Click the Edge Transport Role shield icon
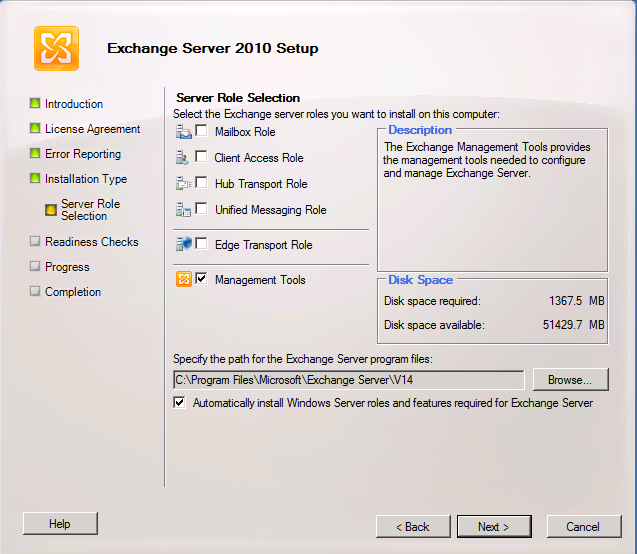The height and width of the screenshot is (554, 637). tap(184, 244)
